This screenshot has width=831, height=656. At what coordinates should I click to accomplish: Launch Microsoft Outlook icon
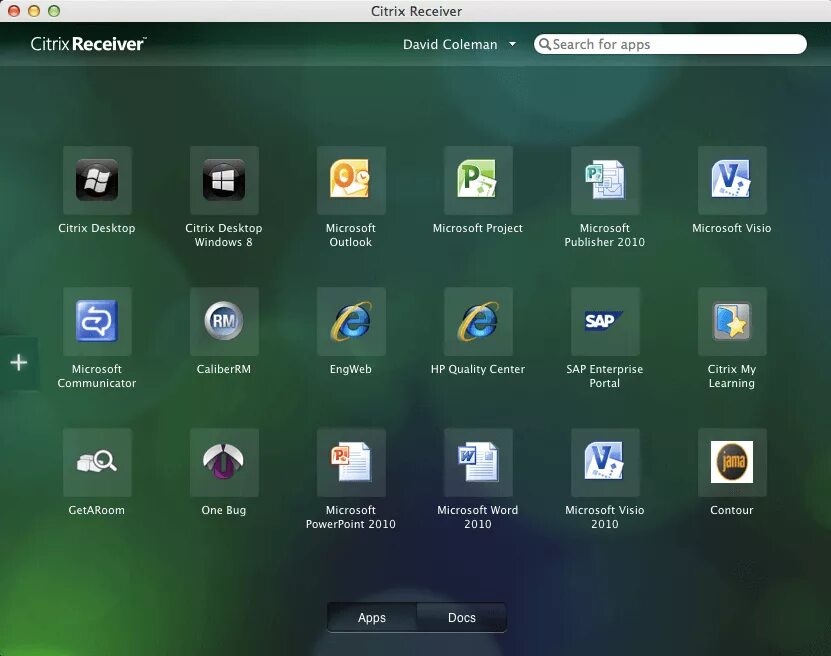[x=351, y=181]
